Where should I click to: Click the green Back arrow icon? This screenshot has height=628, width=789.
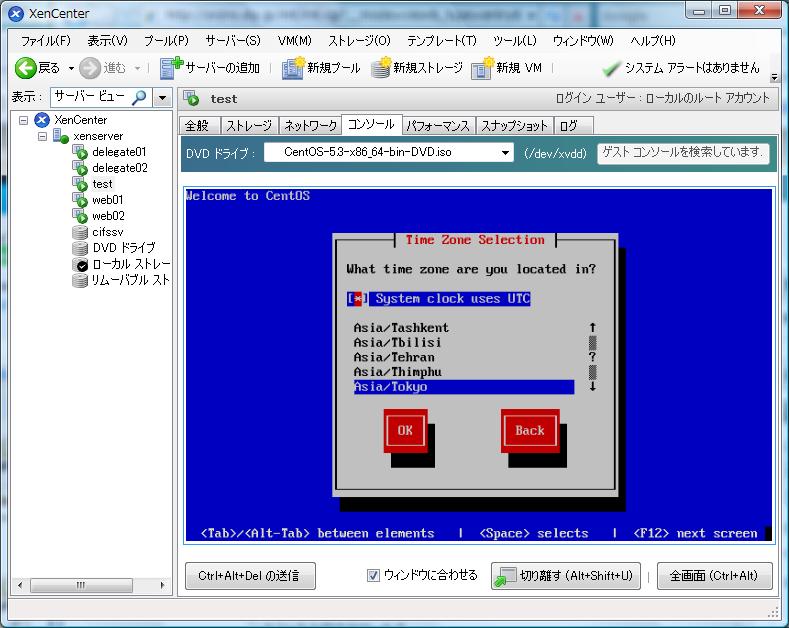point(25,68)
